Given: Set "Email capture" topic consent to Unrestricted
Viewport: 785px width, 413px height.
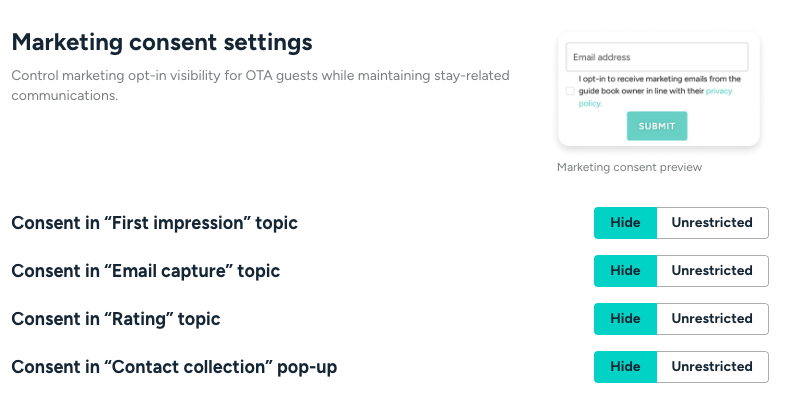Looking at the screenshot, I should [711, 271].
